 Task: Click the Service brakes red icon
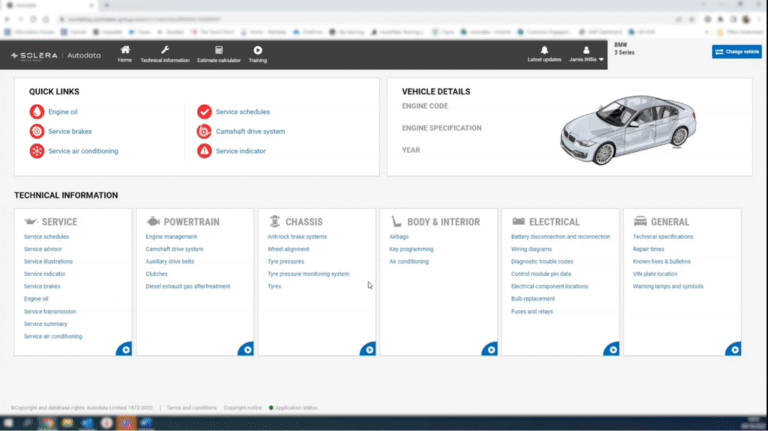click(x=37, y=131)
